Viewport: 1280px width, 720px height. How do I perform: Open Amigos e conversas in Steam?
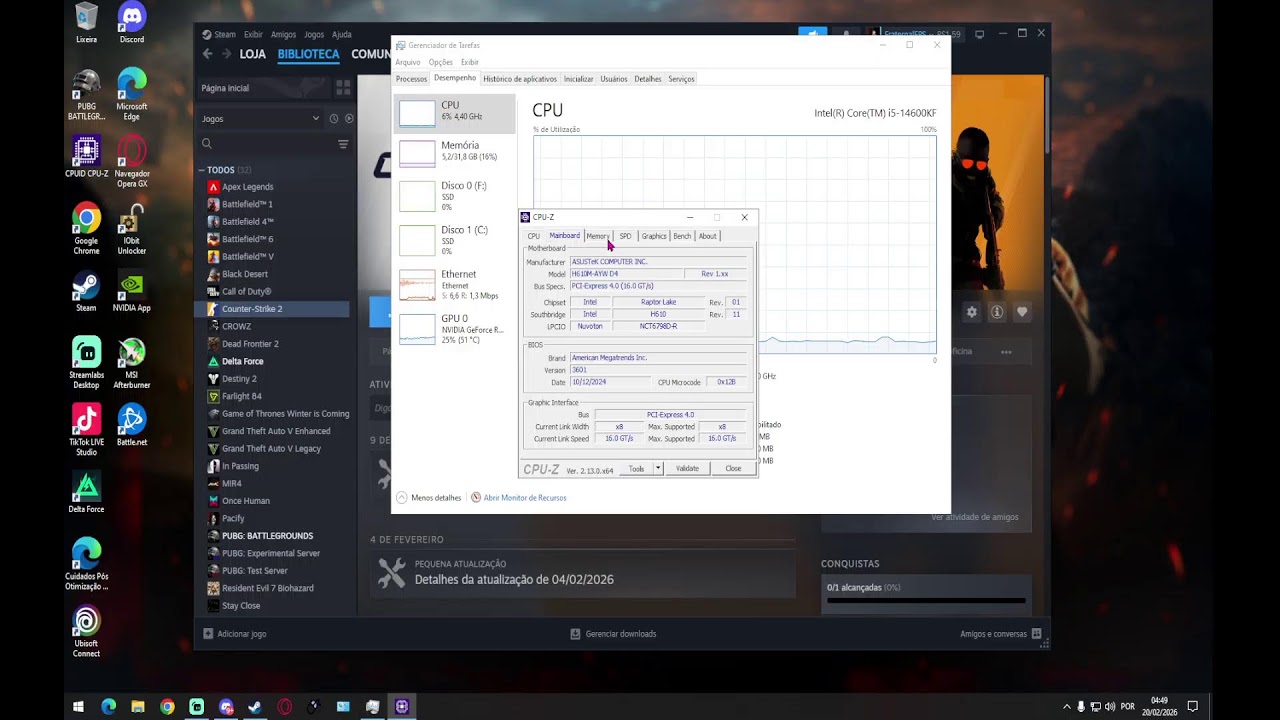pyautogui.click(x=1001, y=633)
